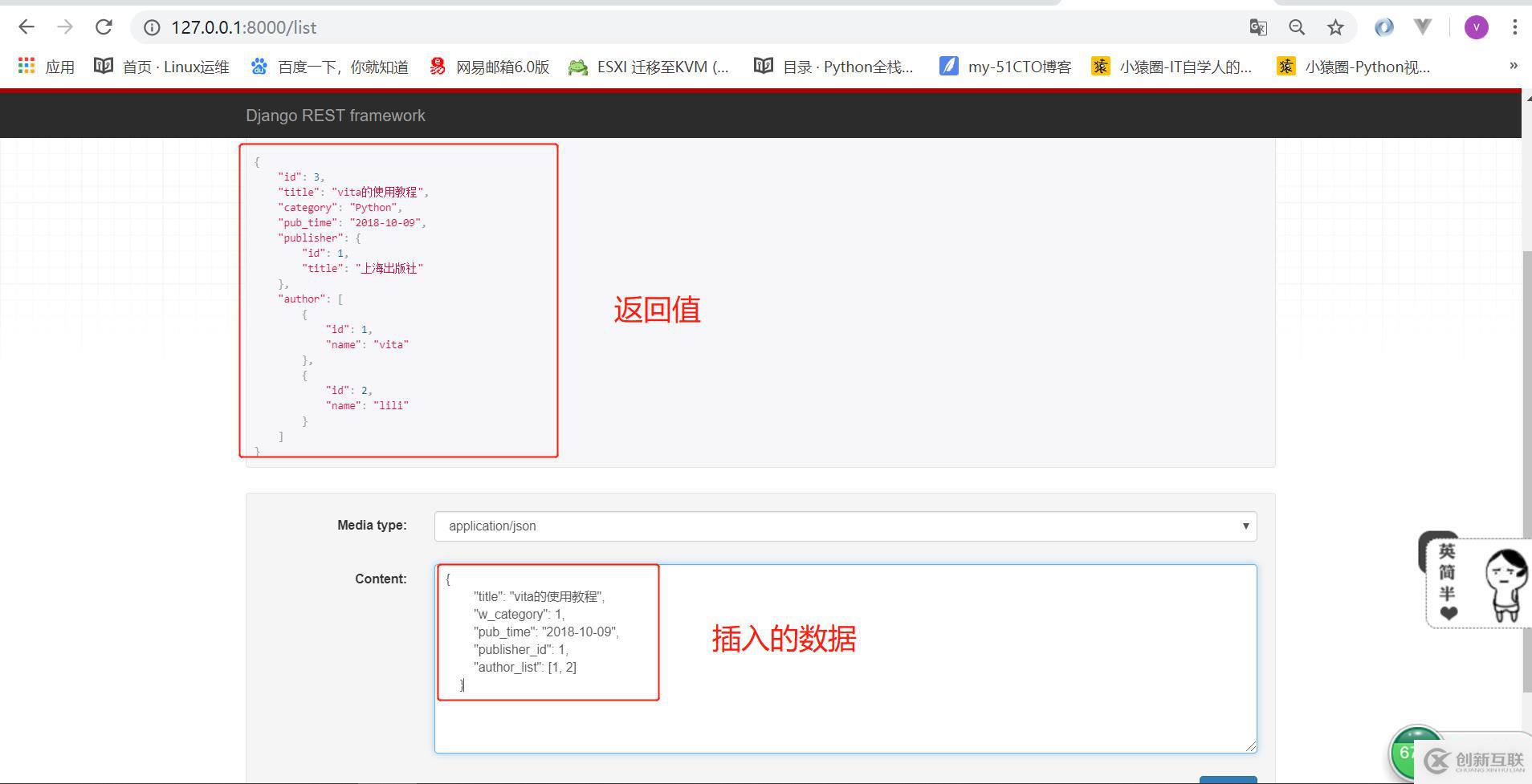Screen dimensions: 1532x784
Task: Click inside the Content text area
Action: point(845,659)
